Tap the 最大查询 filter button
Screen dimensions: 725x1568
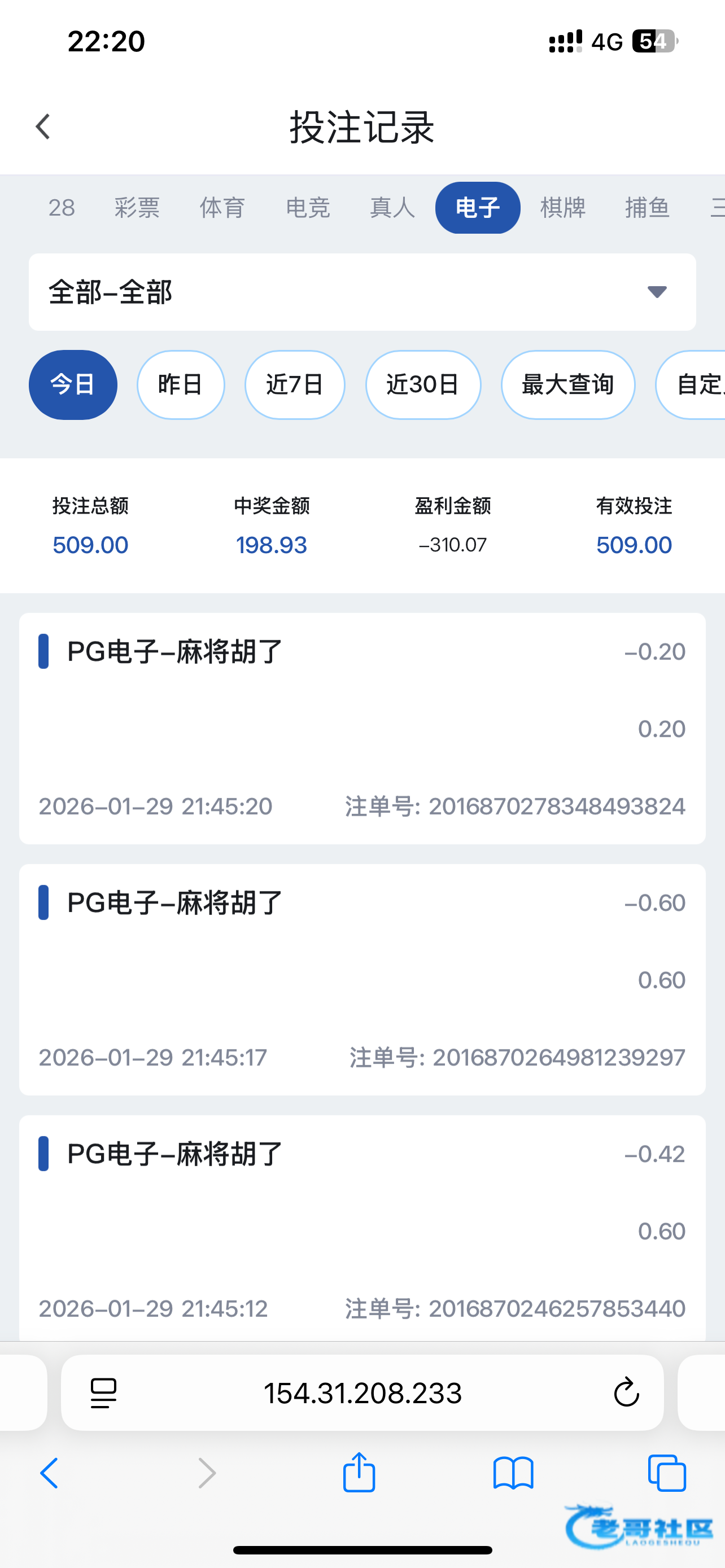pos(568,385)
